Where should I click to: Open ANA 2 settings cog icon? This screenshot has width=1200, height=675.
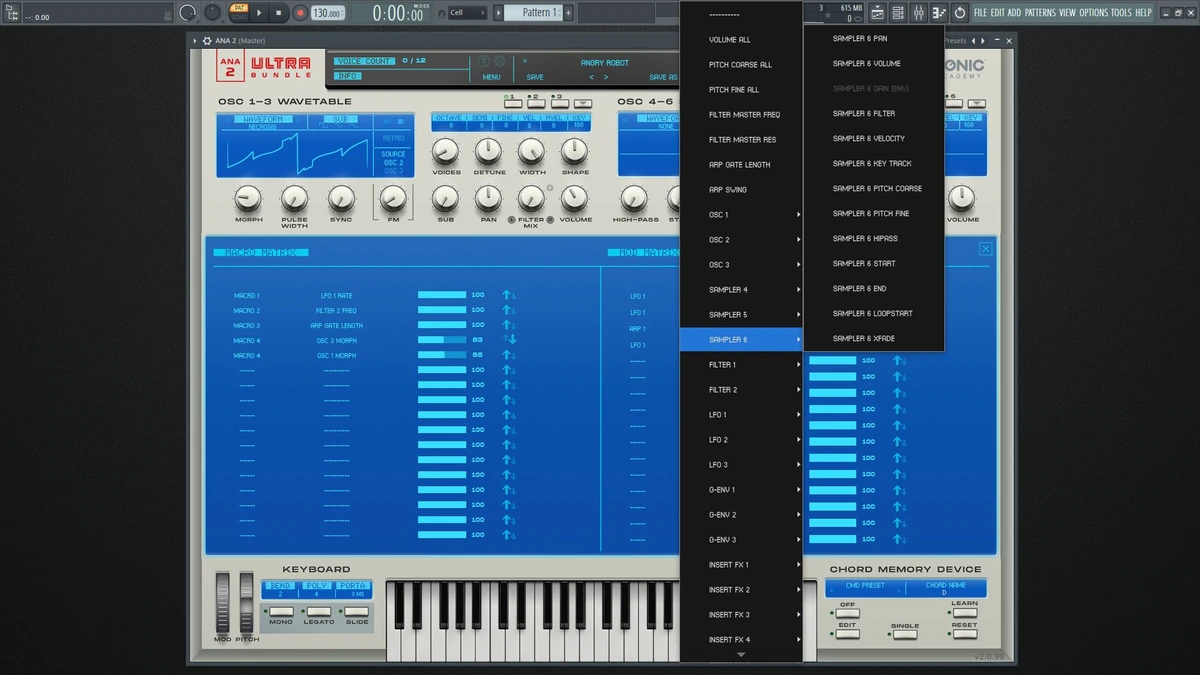(500, 62)
